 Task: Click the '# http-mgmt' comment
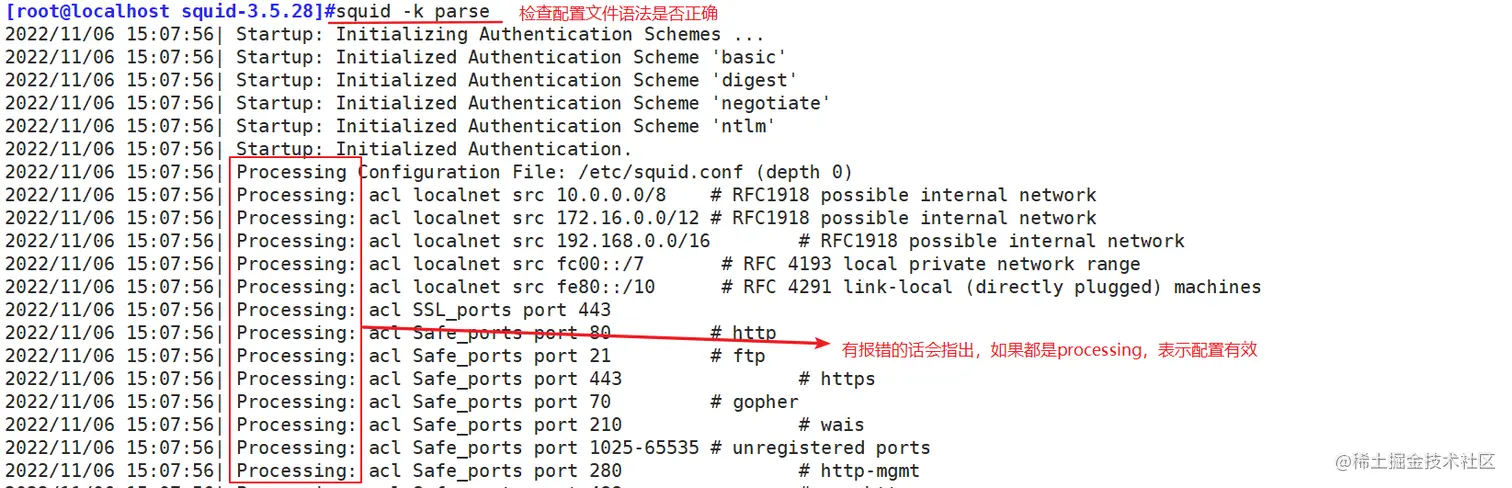pyautogui.click(x=859, y=470)
